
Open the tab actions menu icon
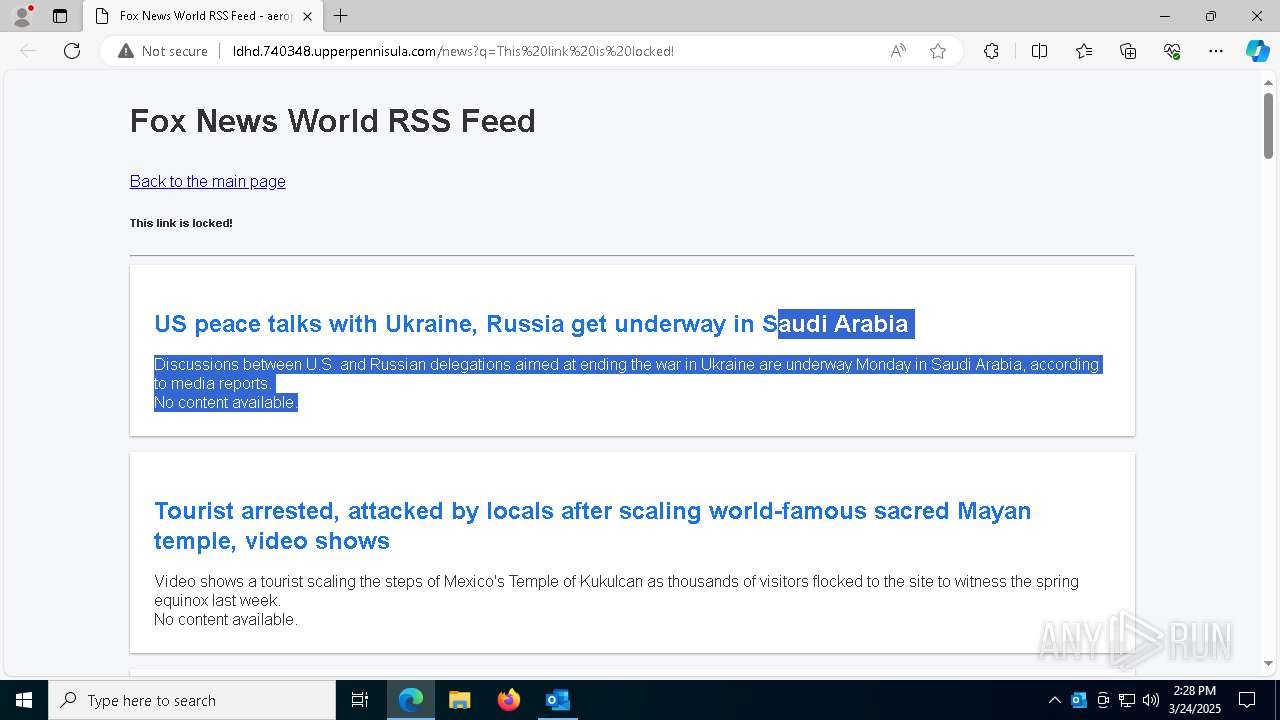60,16
